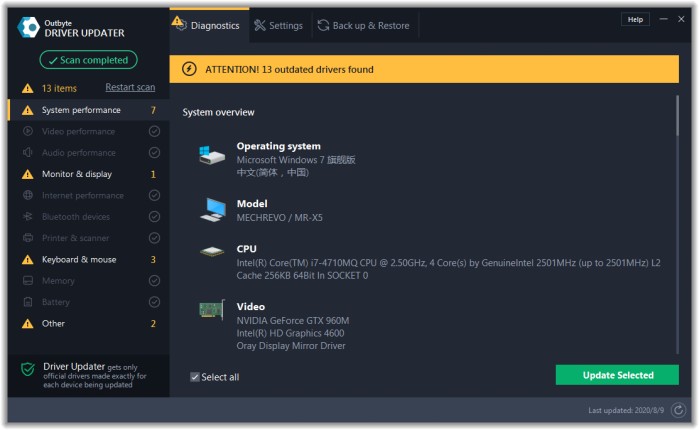Image resolution: width=699 pixels, height=430 pixels.
Task: Click the Internet performance globe icon
Action: click(28, 196)
